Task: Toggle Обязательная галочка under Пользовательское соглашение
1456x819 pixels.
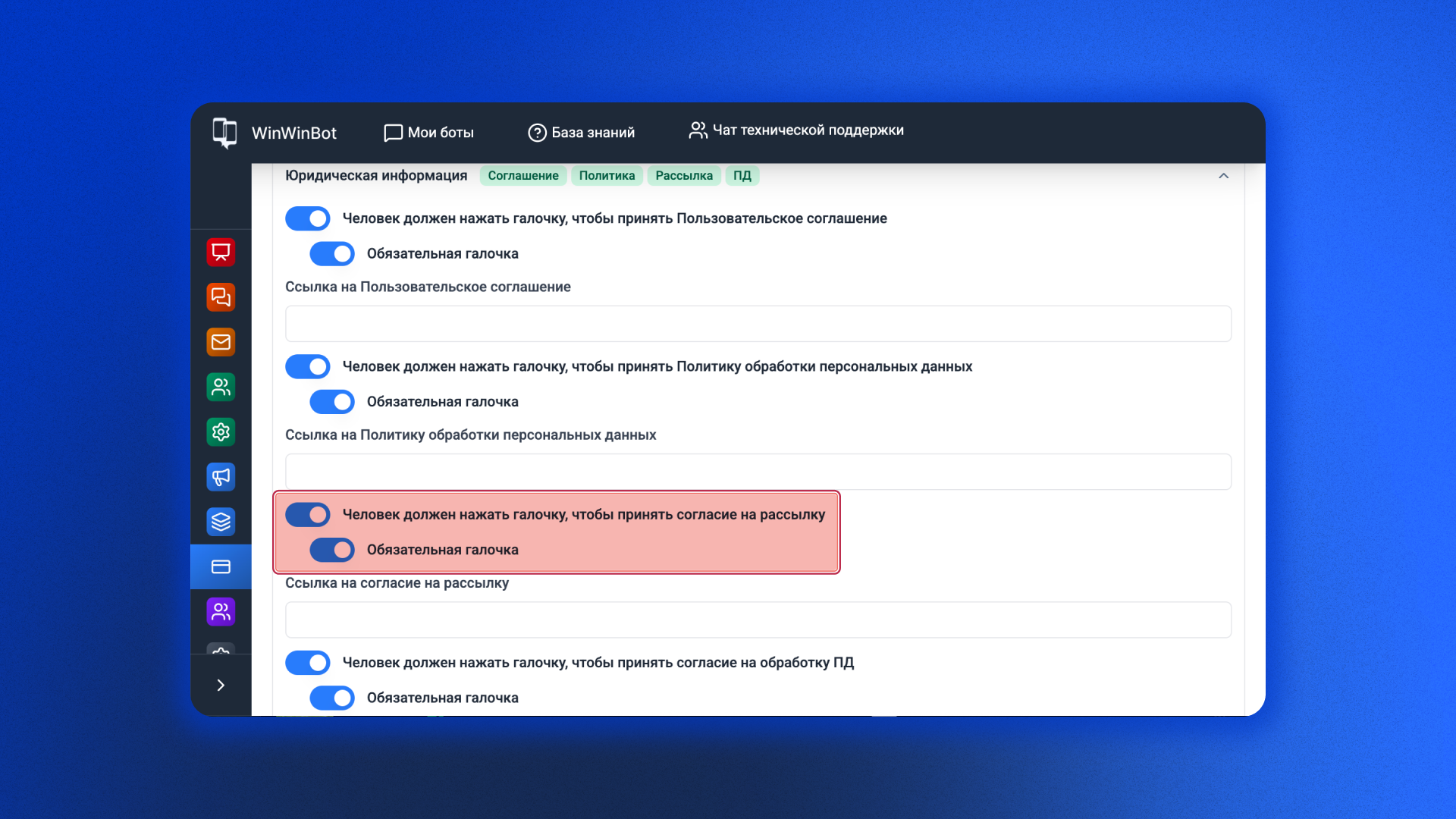Action: point(332,254)
